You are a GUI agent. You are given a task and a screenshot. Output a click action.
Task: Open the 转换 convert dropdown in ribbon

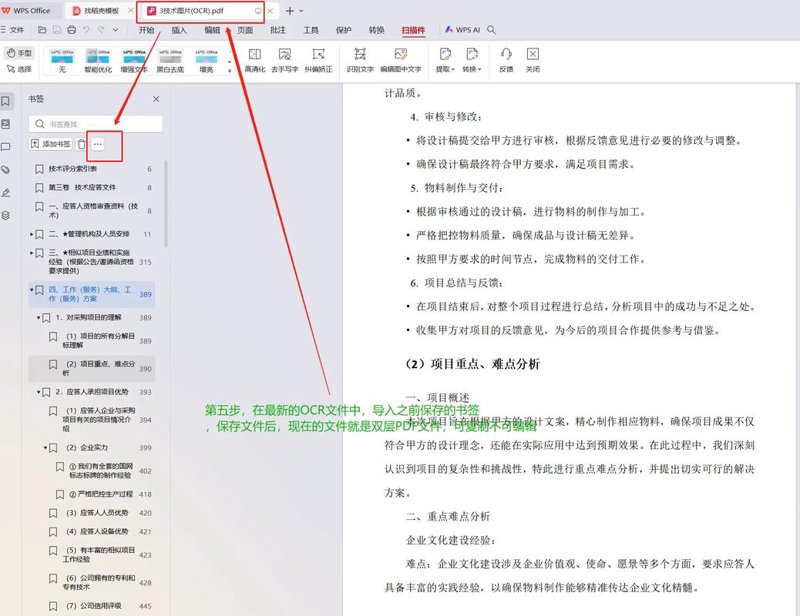pyautogui.click(x=472, y=60)
